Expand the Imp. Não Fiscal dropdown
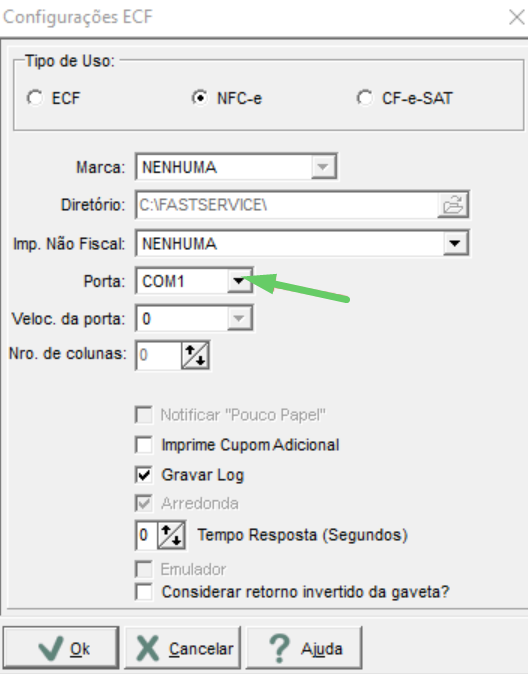Screen dimensions: 528x674 pyautogui.click(x=455, y=244)
